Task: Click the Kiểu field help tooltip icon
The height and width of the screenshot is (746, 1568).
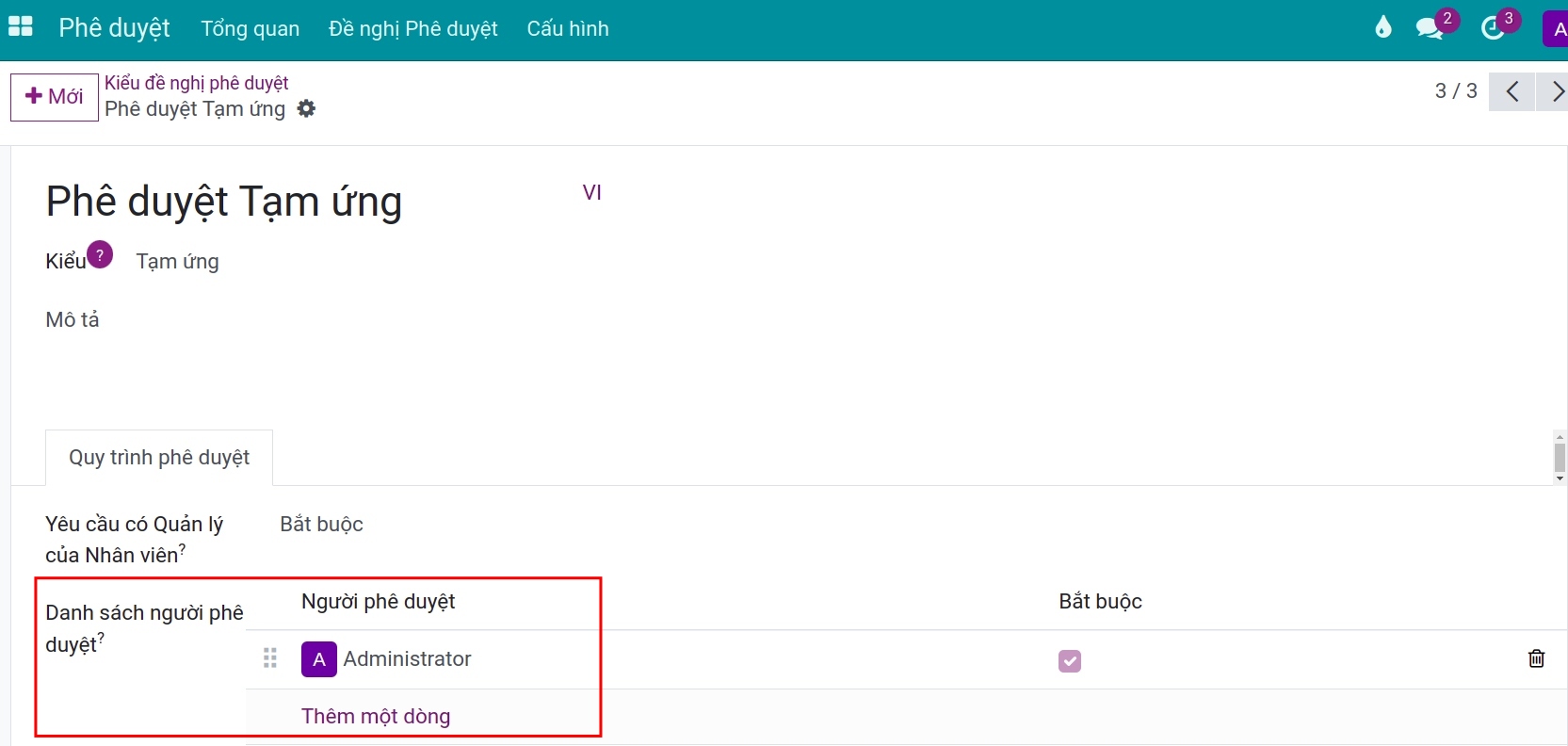Action: click(100, 254)
